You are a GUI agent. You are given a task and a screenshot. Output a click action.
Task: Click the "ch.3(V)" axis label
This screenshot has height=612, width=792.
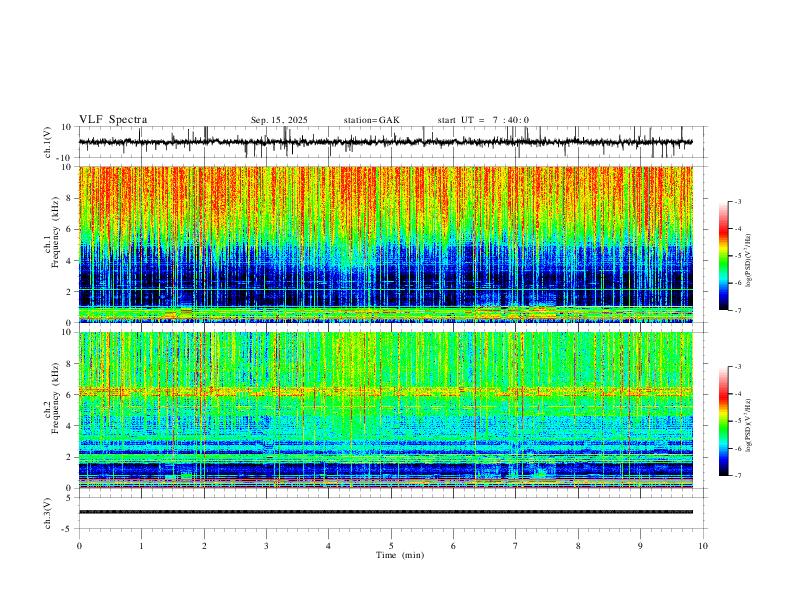(48, 513)
